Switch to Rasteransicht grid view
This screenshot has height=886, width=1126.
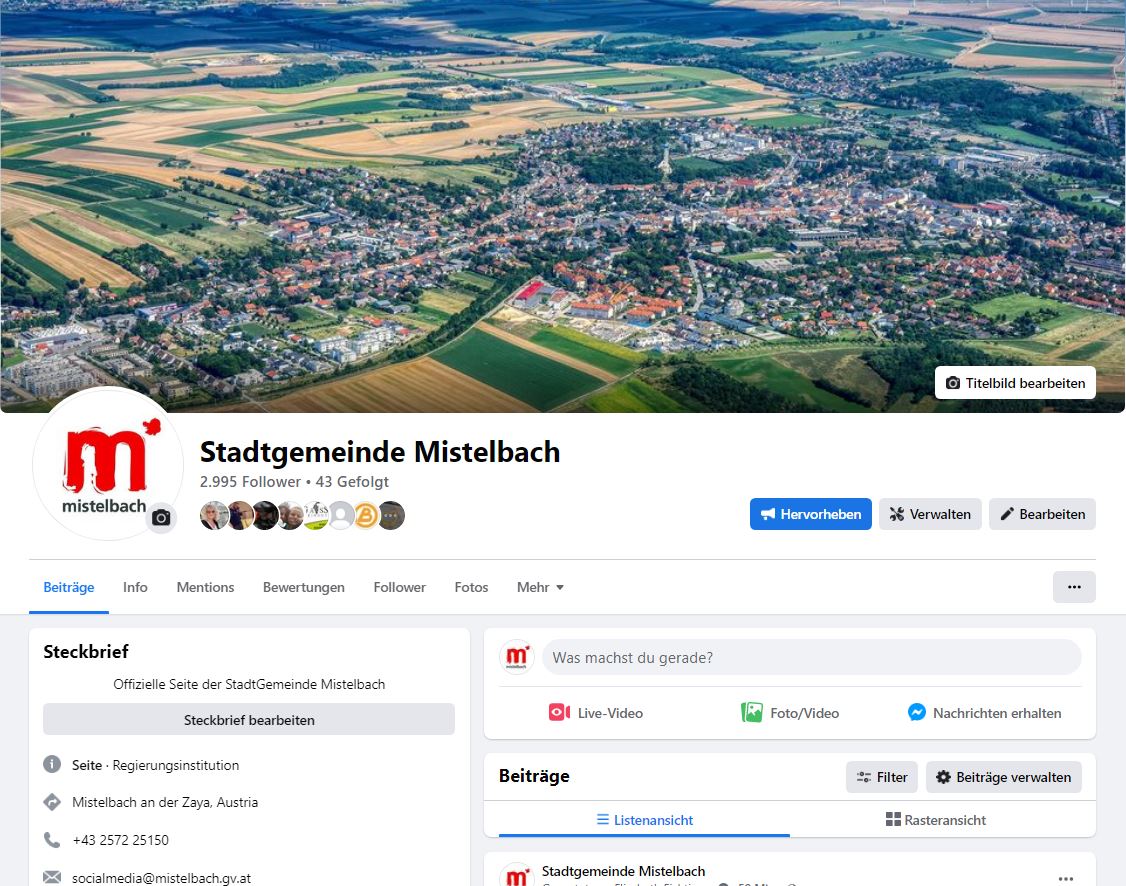(x=936, y=820)
